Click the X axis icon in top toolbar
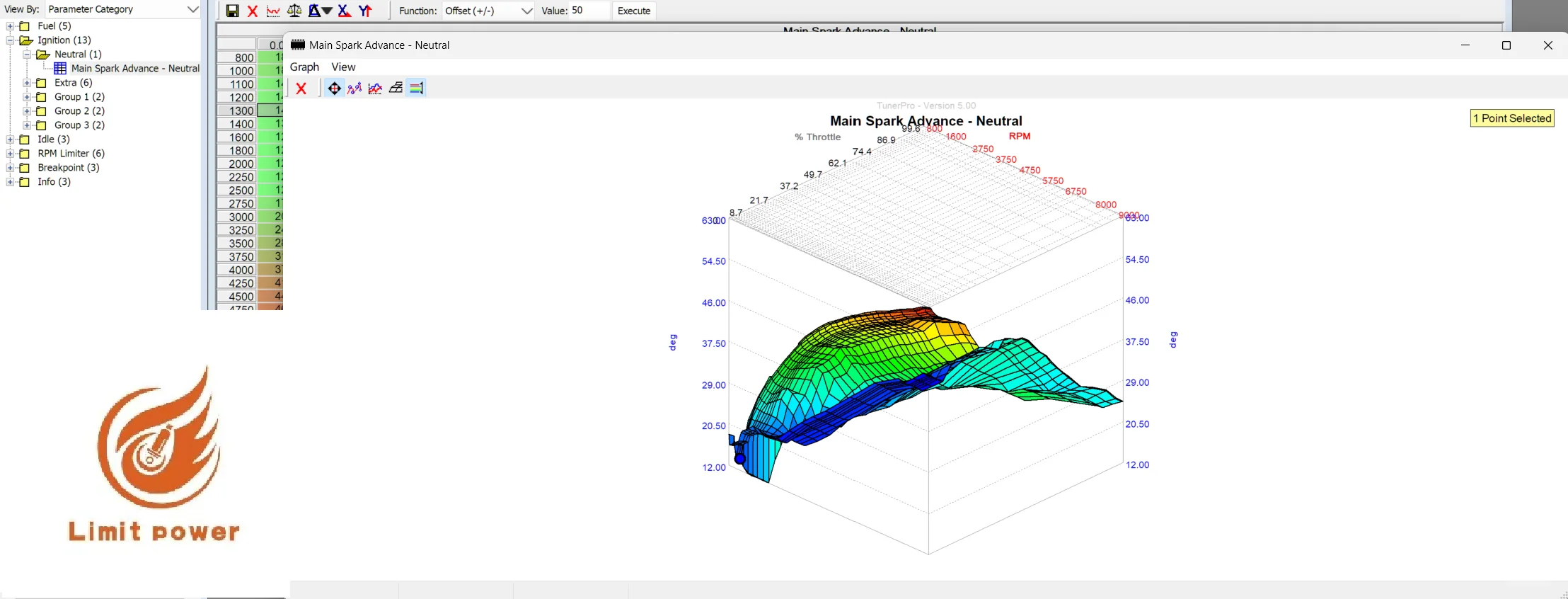1568x599 pixels. [345, 11]
